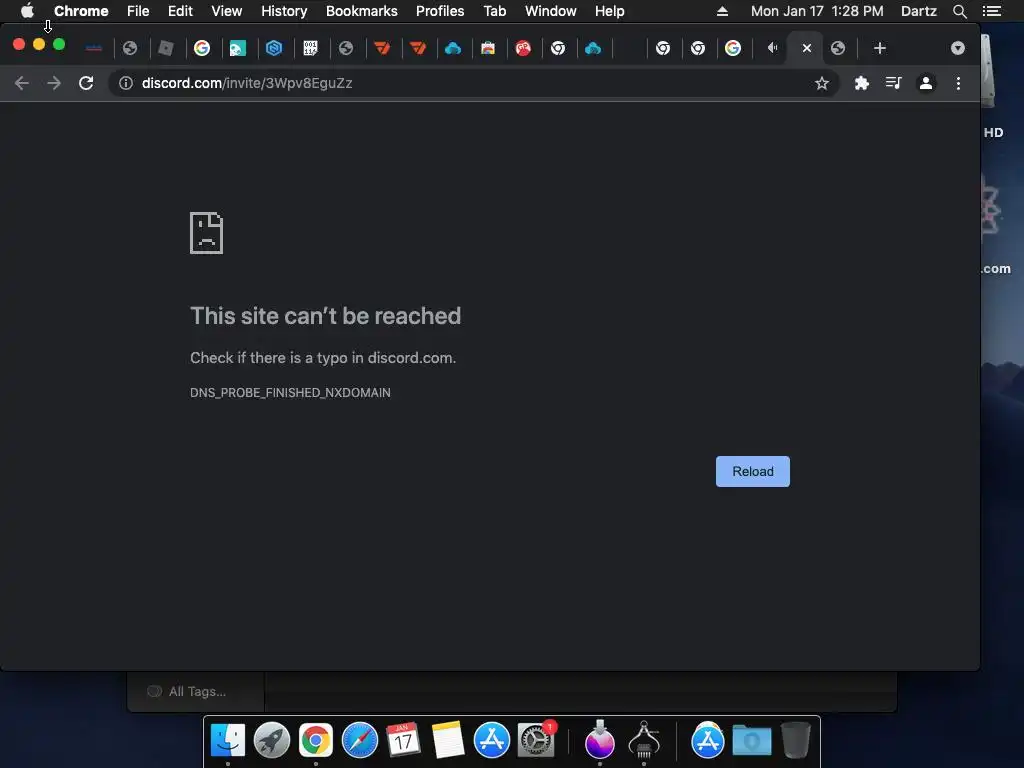Screen dimensions: 1024x768
Task: Open the Edit menu
Action: click(x=180, y=11)
